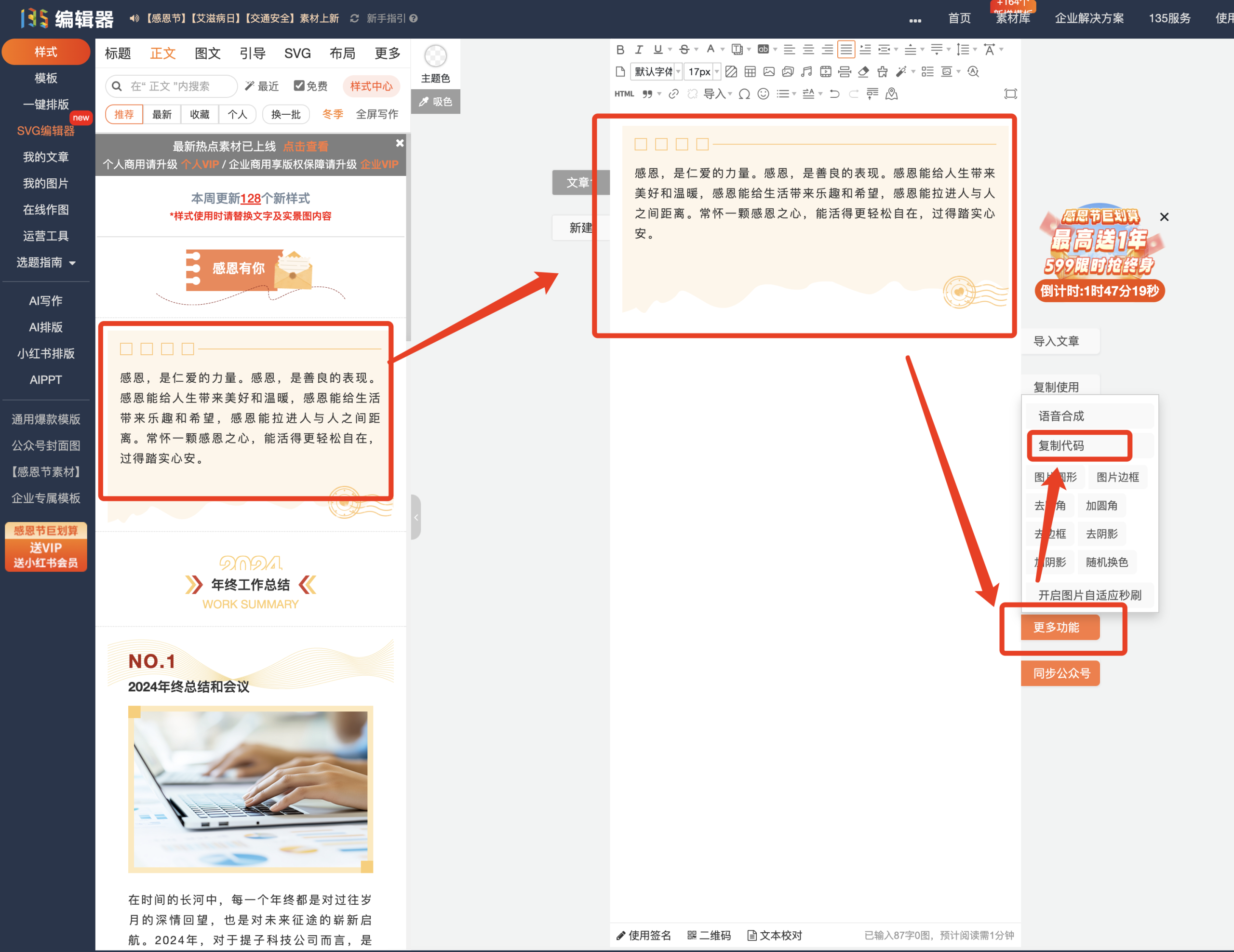Click the undo arrow icon
Viewport: 1234px width, 952px height.
point(834,94)
